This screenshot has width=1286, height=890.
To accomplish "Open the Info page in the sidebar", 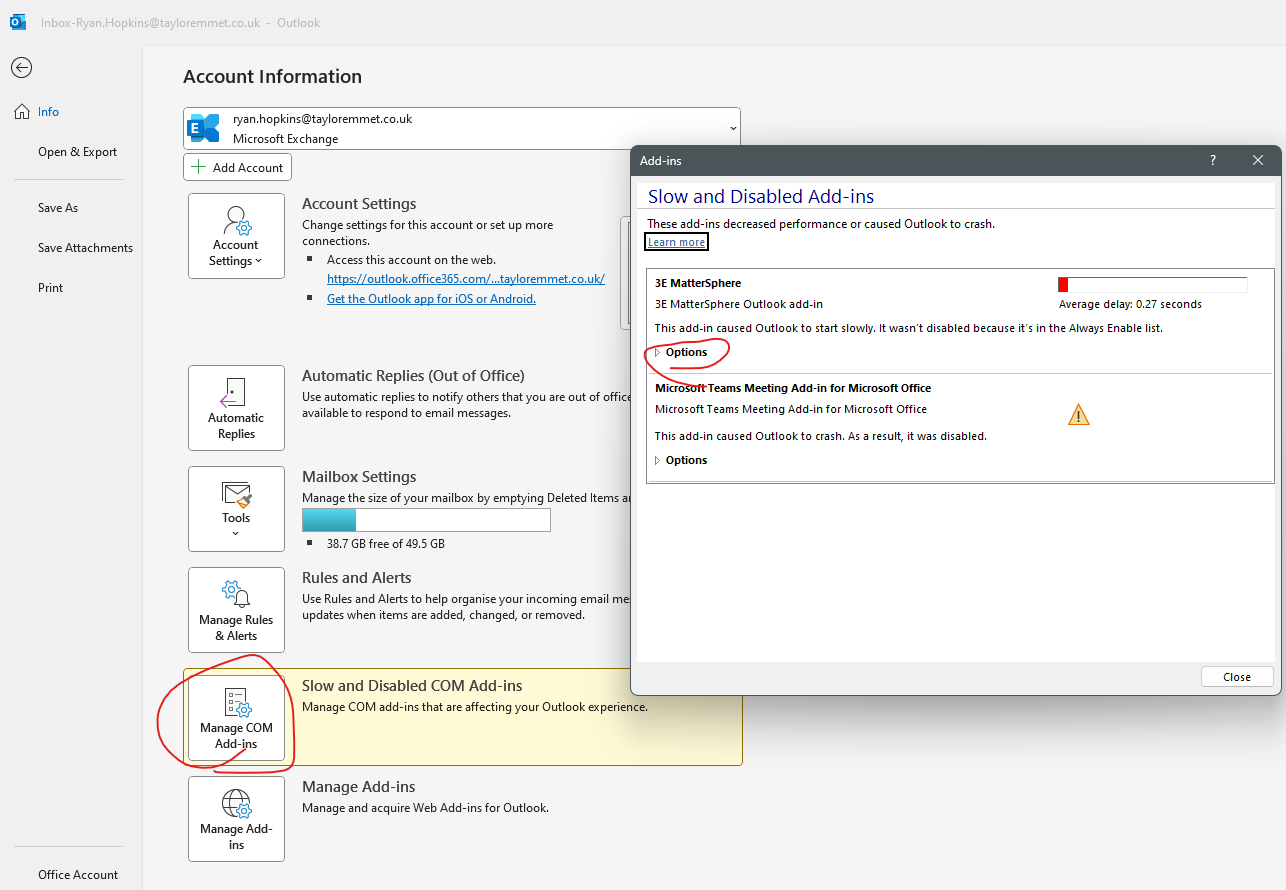I will pos(49,112).
